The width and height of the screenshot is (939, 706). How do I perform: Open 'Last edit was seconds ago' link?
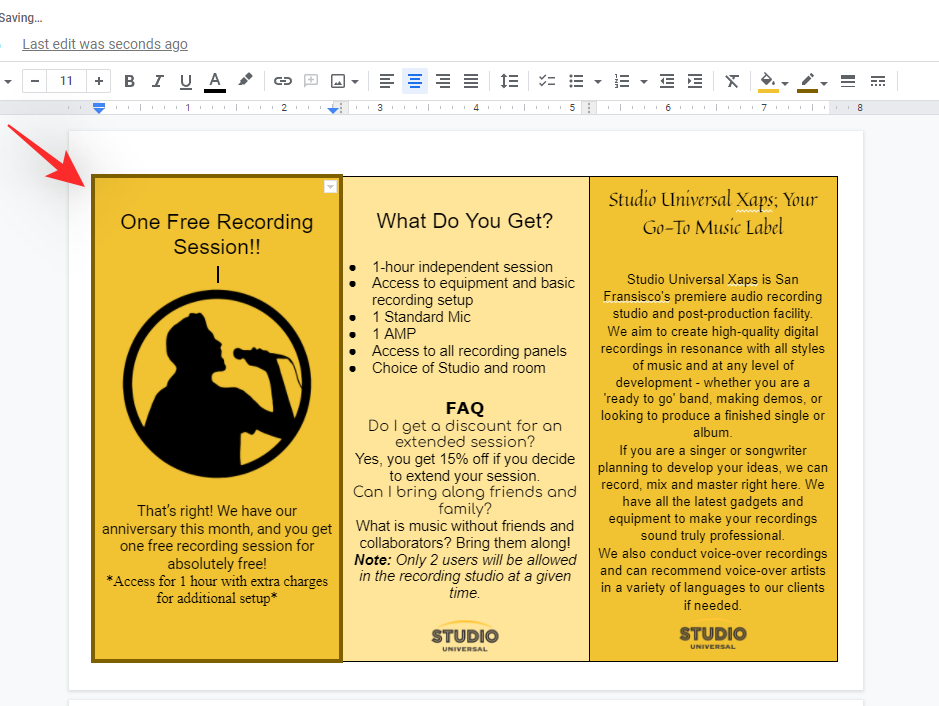(x=105, y=44)
